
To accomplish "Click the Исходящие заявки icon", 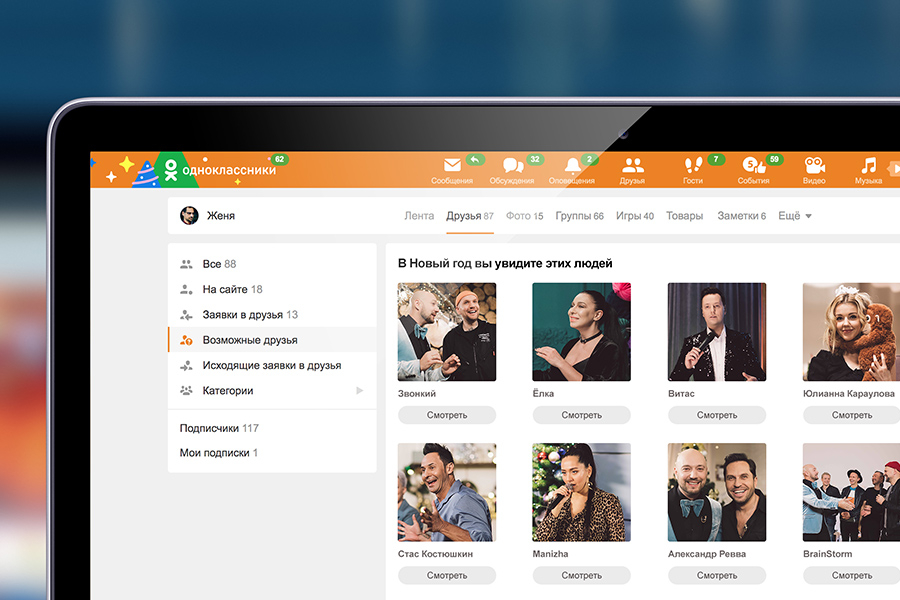I will 186,365.
